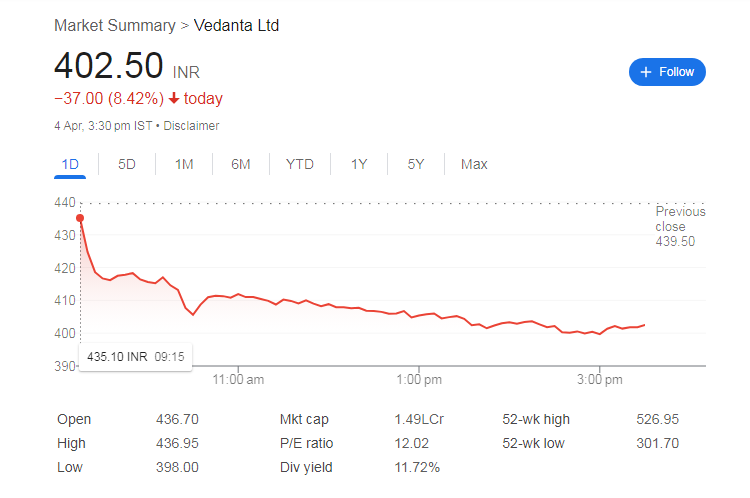
Task: Click the plus icon on Follow
Action: [x=646, y=72]
